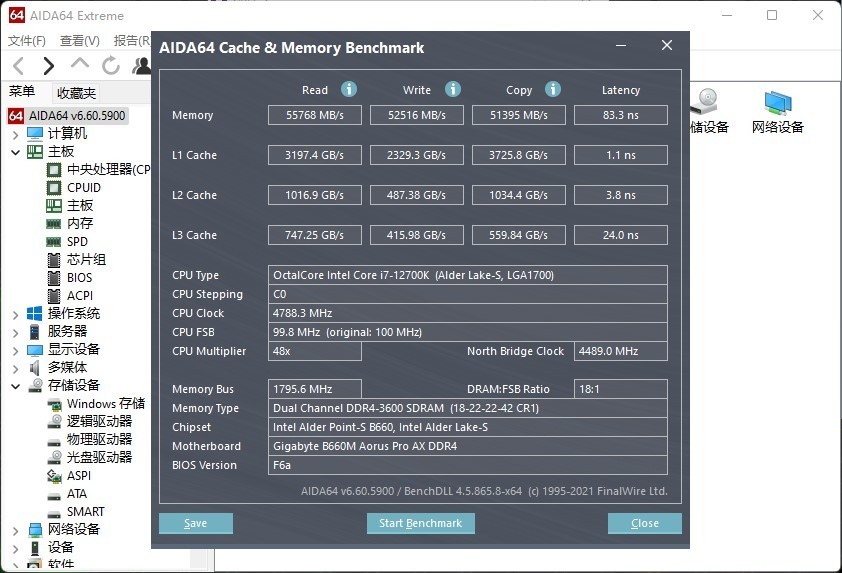Collapse the 存储设备 node
842x573 pixels.
16,386
